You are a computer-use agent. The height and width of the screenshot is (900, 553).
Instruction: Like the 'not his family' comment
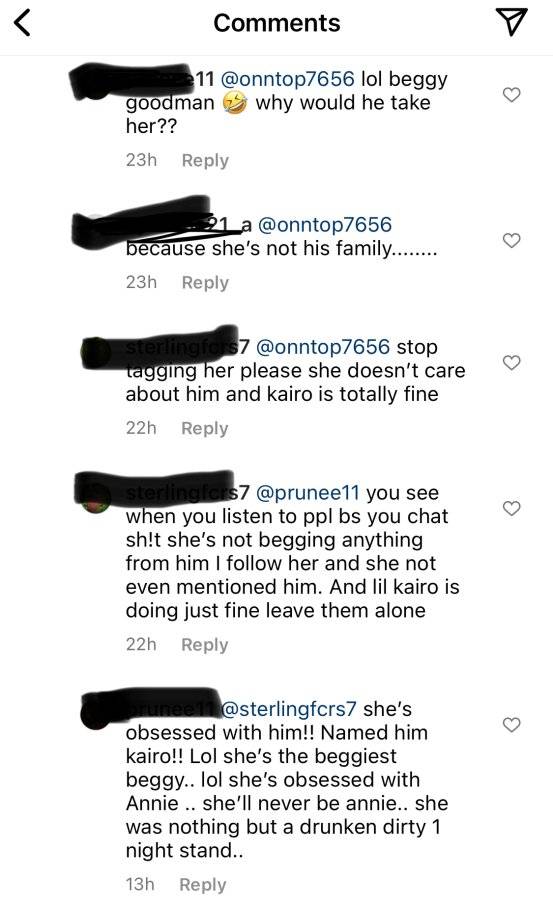pyautogui.click(x=511, y=240)
